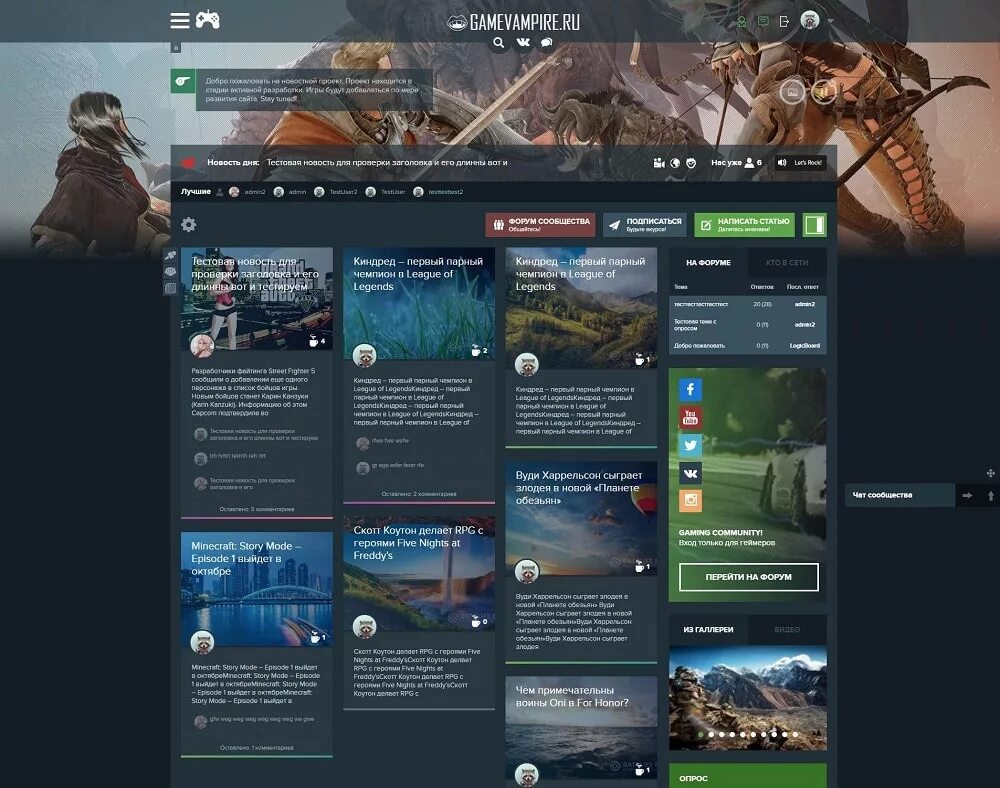
Task: Click the round chart icon on banner
Action: [824, 92]
